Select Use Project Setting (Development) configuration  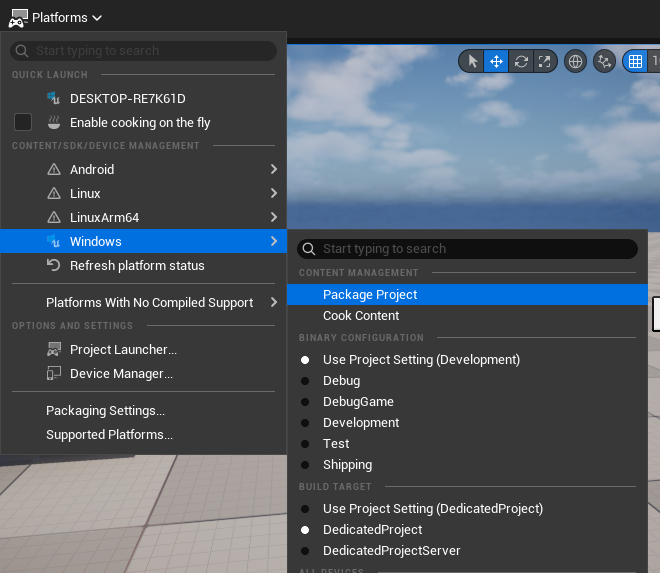pyautogui.click(x=467, y=360)
